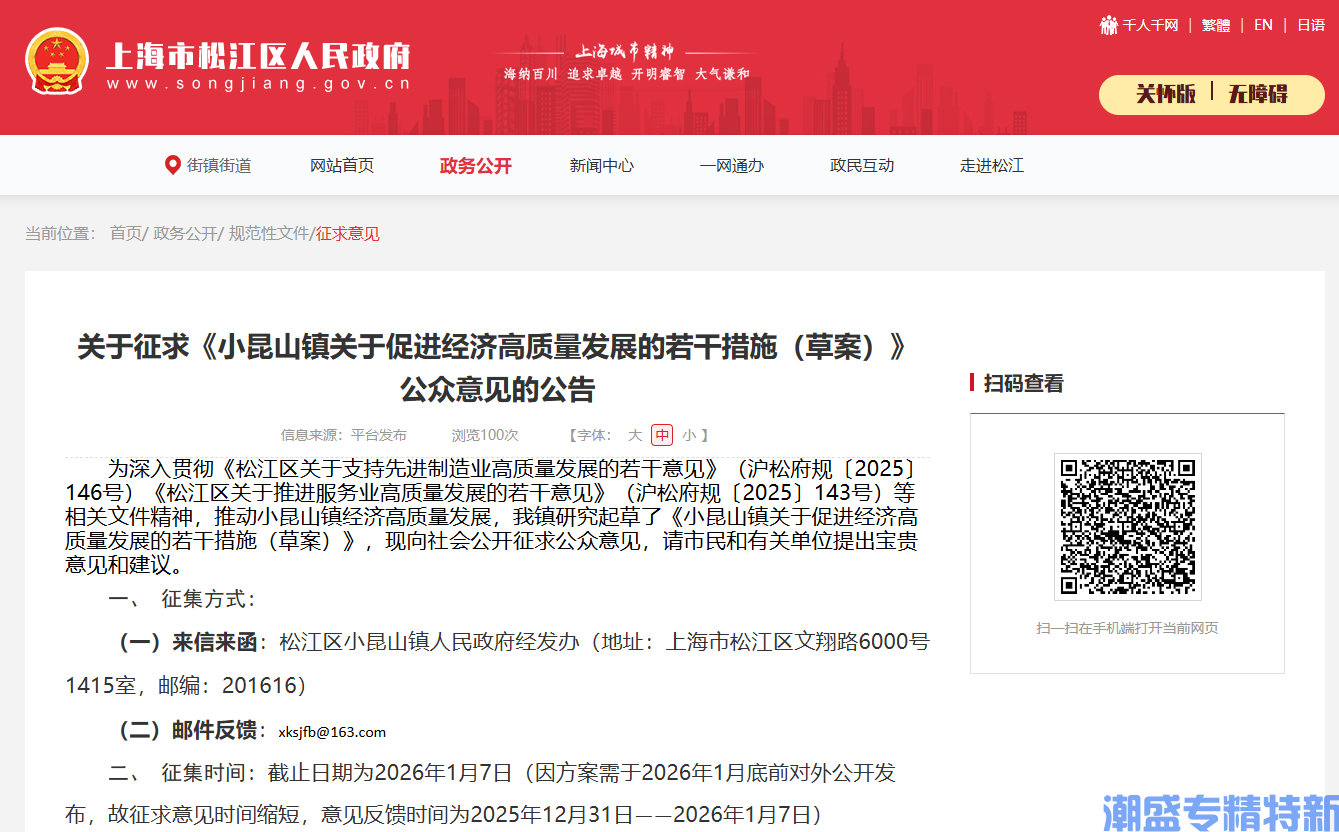Enable 关怀版 care mode
1339x832 pixels.
(1166, 94)
